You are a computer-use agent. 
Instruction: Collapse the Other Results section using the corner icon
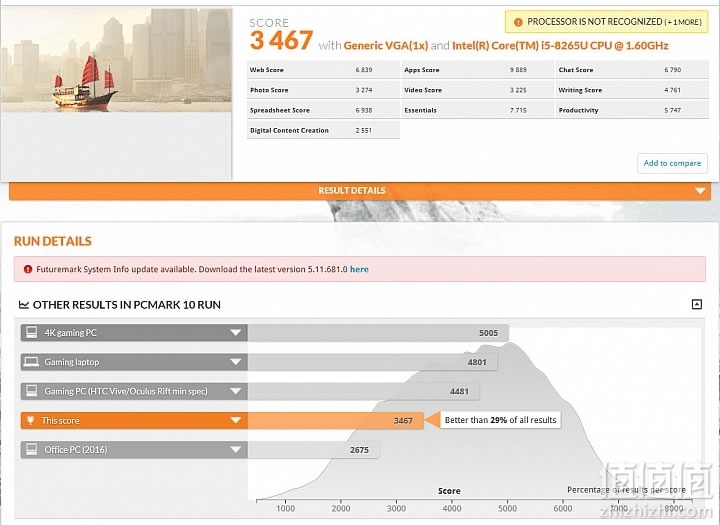tap(697, 304)
